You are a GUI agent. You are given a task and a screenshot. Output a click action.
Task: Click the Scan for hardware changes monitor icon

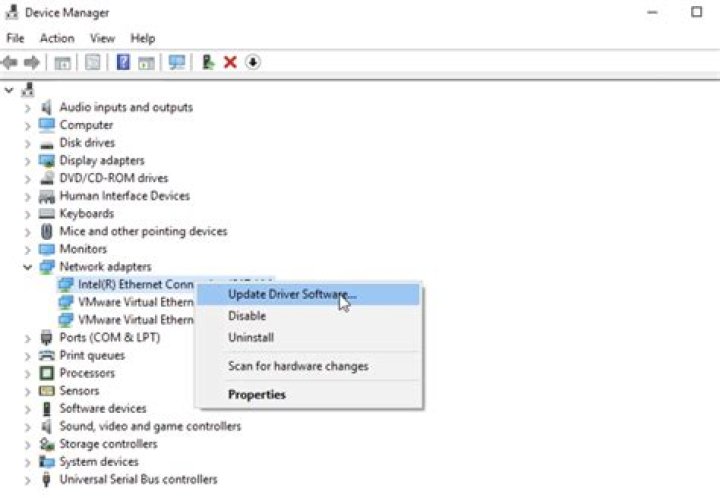pos(177,62)
